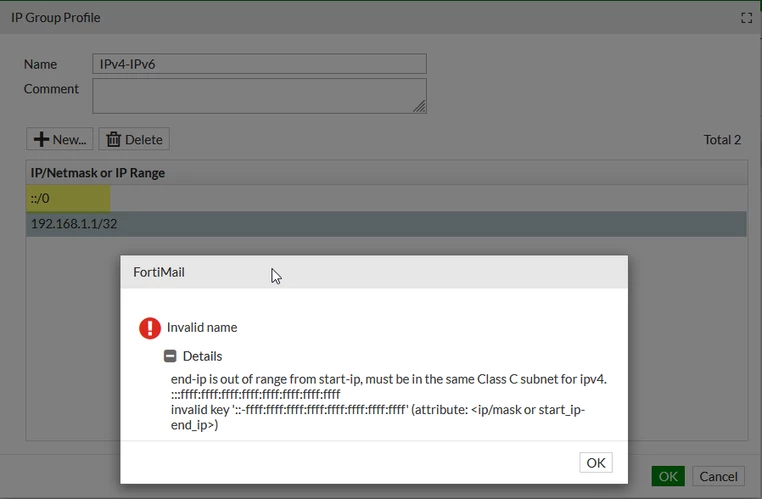The width and height of the screenshot is (762, 499).
Task: Cancel the IP Group Profile dialog
Action: click(x=718, y=476)
